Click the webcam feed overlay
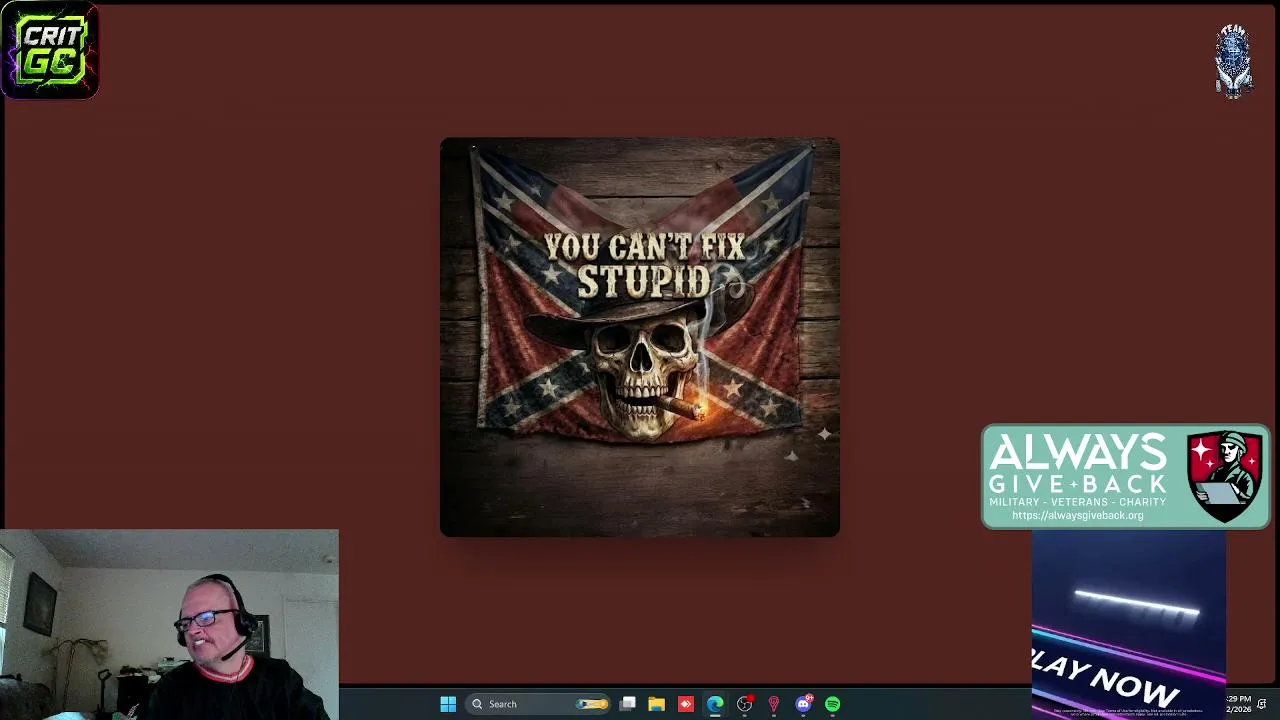Viewport: 1280px width, 720px height. click(x=169, y=624)
